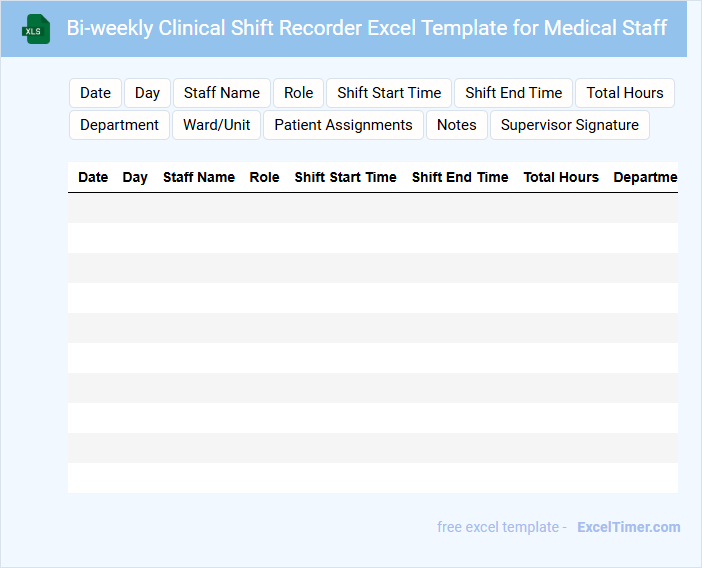Image resolution: width=702 pixels, height=568 pixels.
Task: Select the Patient Assignments tag
Action: click(x=343, y=125)
